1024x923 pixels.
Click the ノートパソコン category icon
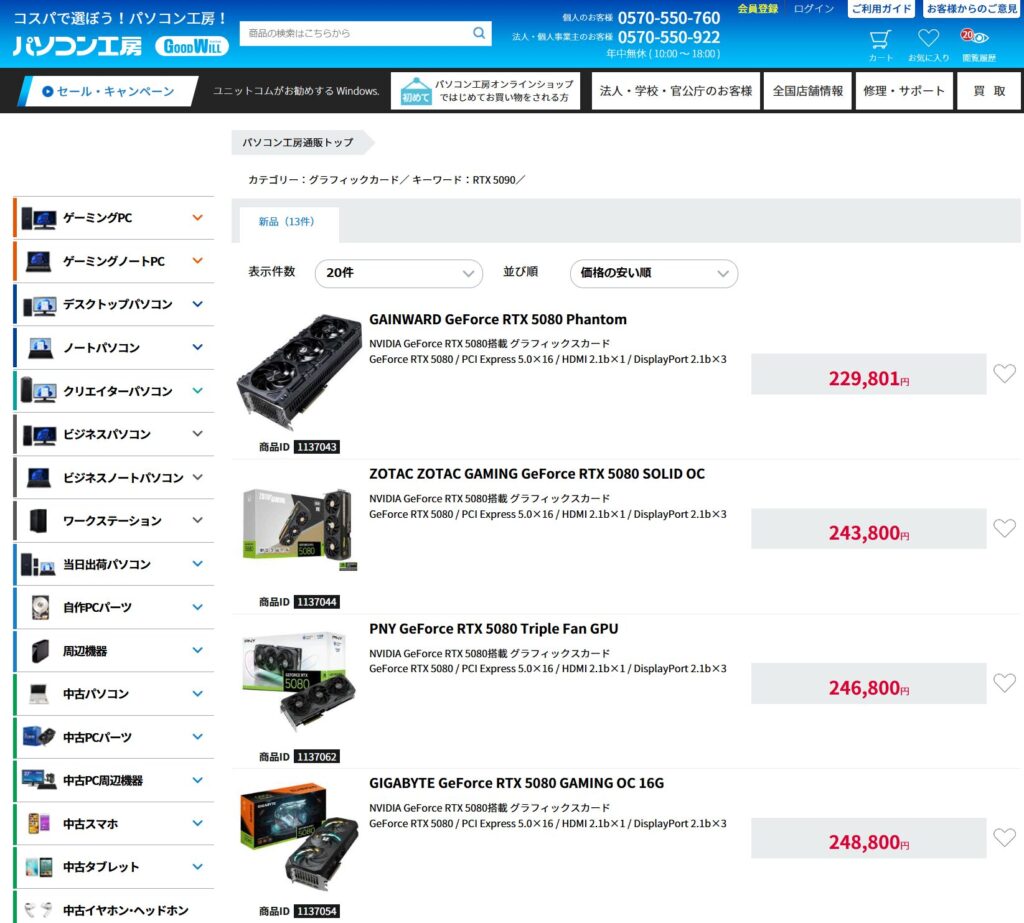[40, 348]
